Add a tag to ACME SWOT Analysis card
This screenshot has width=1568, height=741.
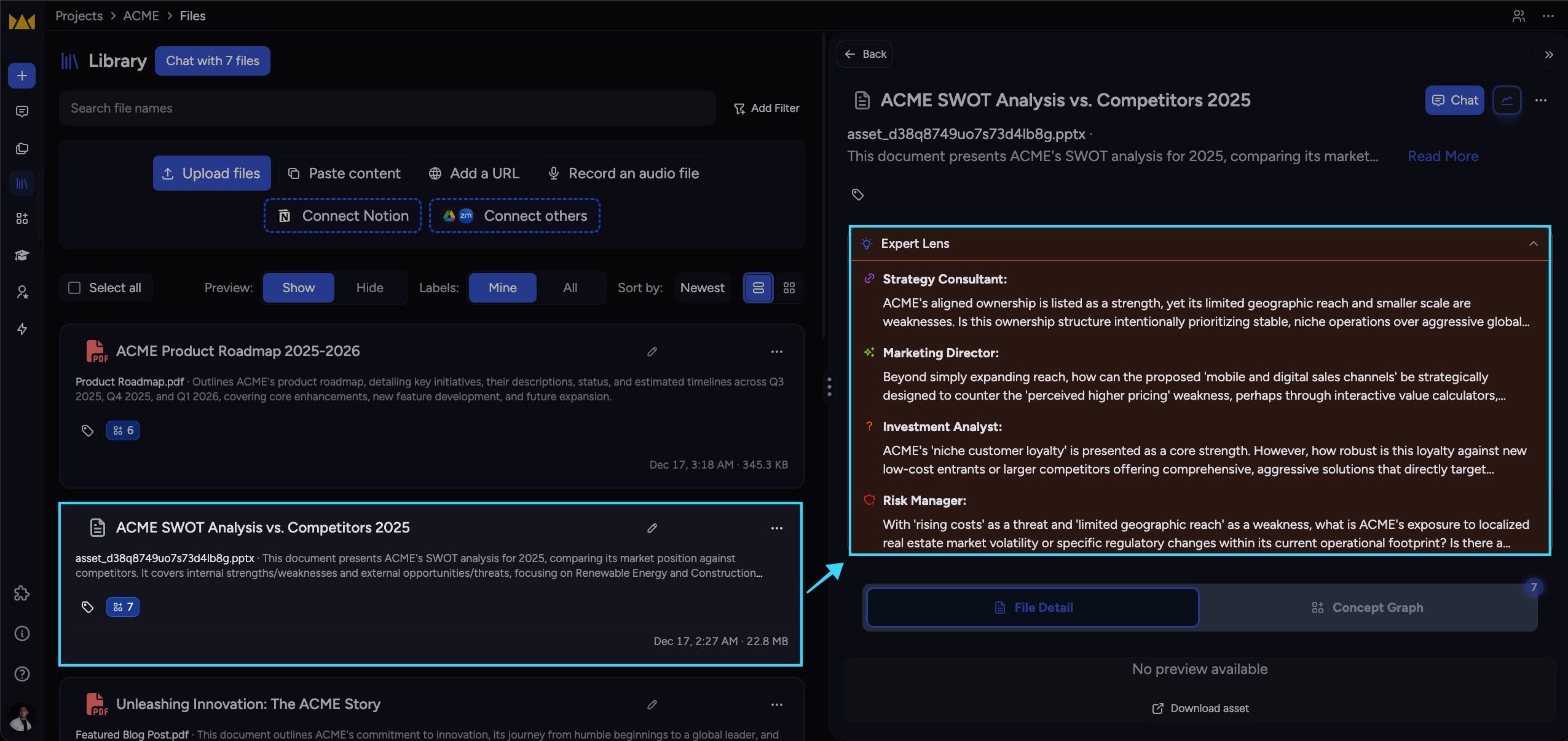click(x=87, y=607)
